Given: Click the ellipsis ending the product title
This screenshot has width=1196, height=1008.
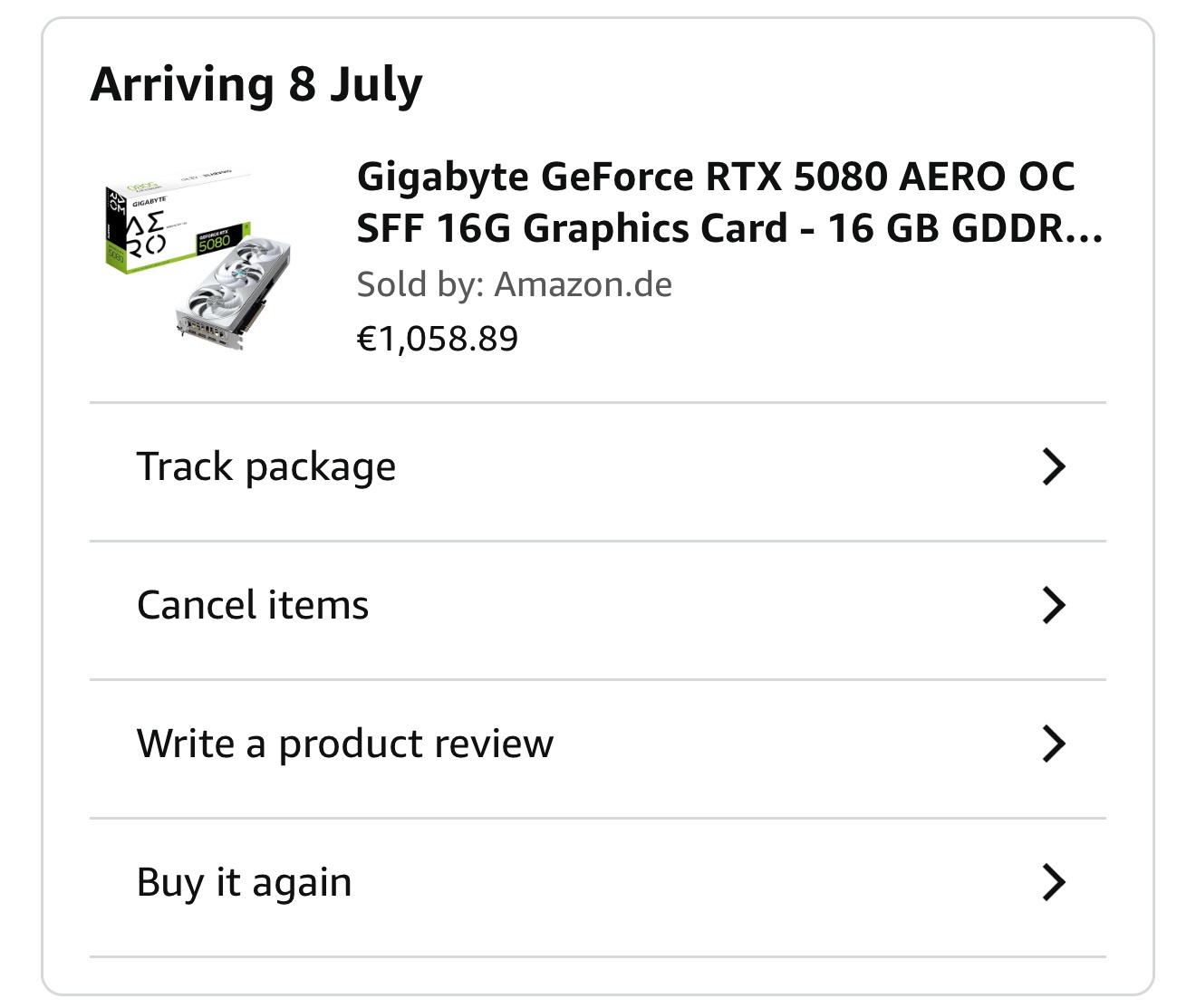Looking at the screenshot, I should pyautogui.click(x=1086, y=229).
